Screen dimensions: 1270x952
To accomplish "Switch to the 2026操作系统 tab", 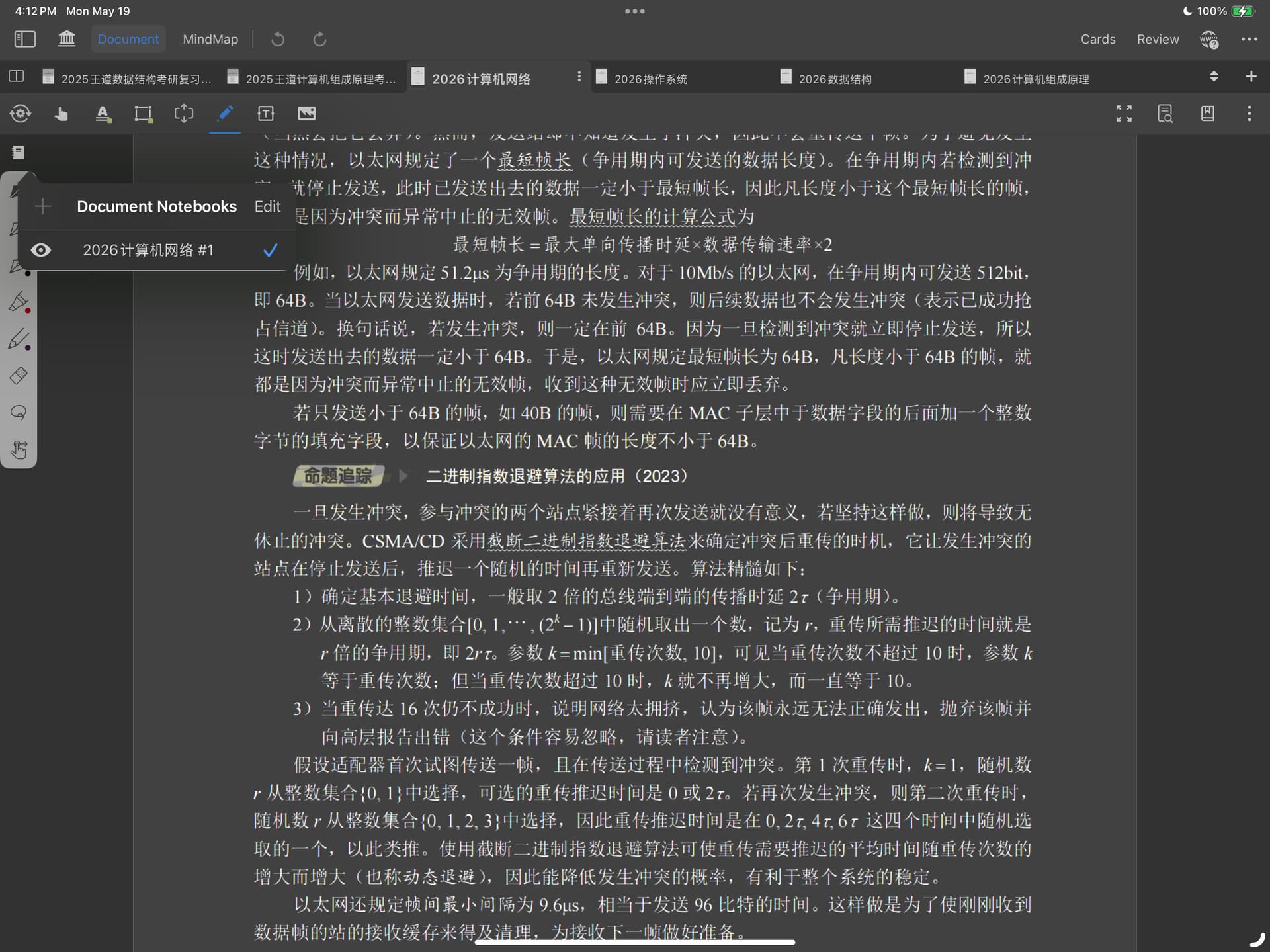I will [x=650, y=79].
